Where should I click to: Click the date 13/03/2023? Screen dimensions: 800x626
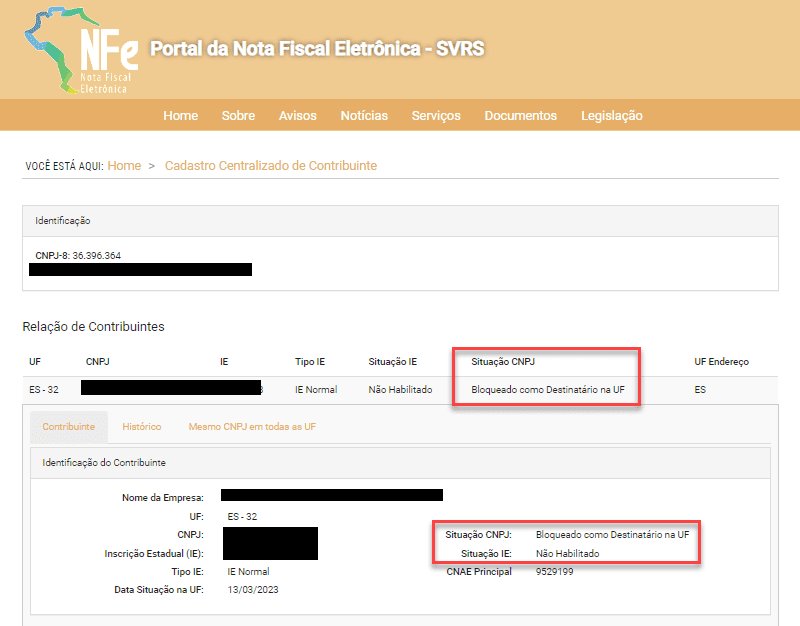(x=253, y=590)
